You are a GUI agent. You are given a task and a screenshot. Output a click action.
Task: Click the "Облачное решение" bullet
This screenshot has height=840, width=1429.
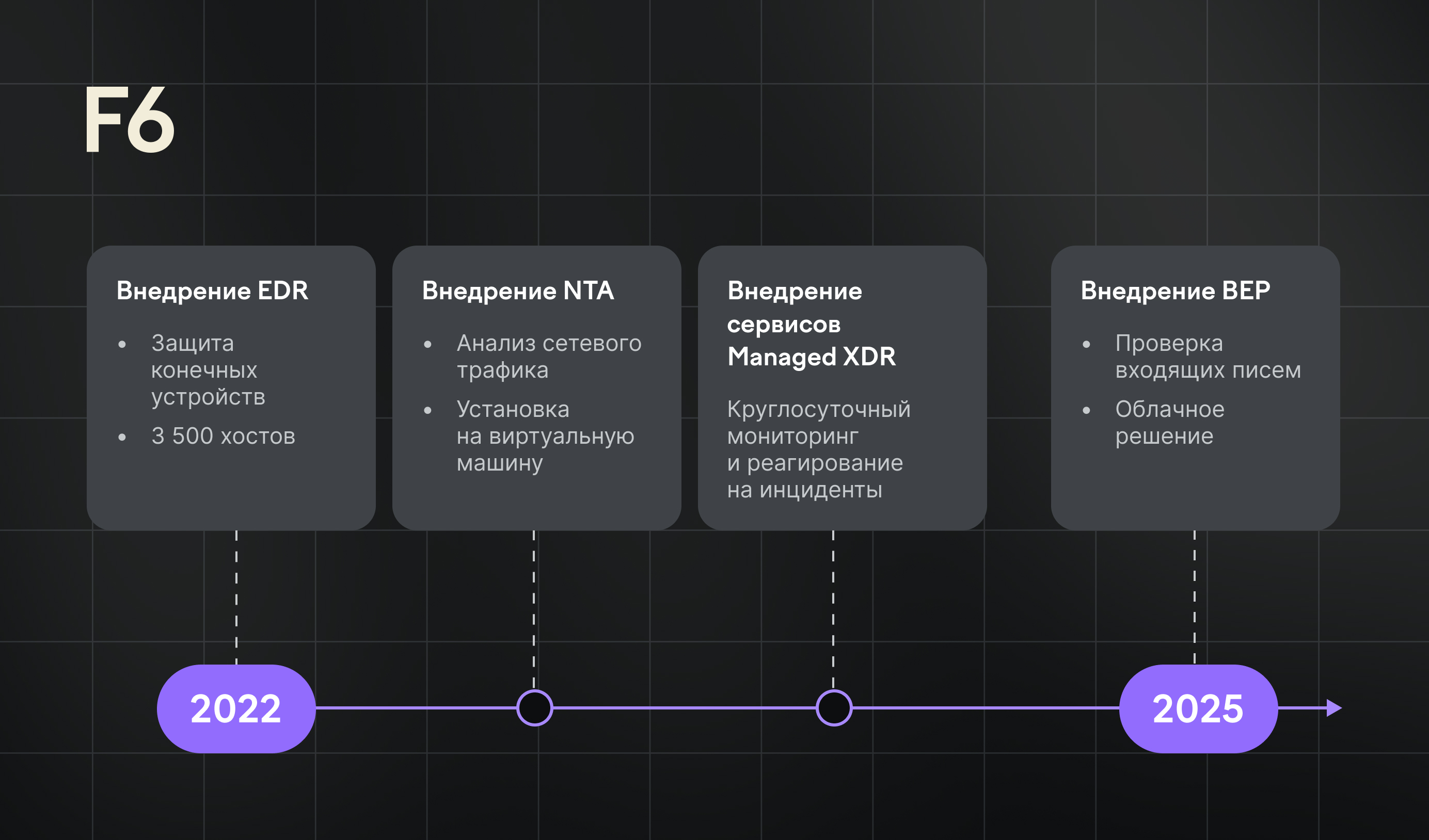pos(1169,422)
